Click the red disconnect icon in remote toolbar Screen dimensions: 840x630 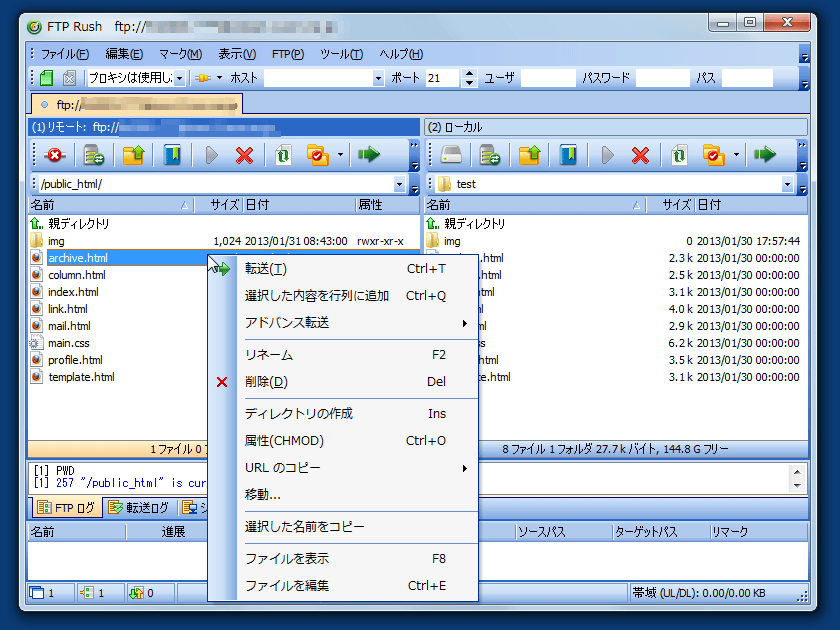click(55, 155)
